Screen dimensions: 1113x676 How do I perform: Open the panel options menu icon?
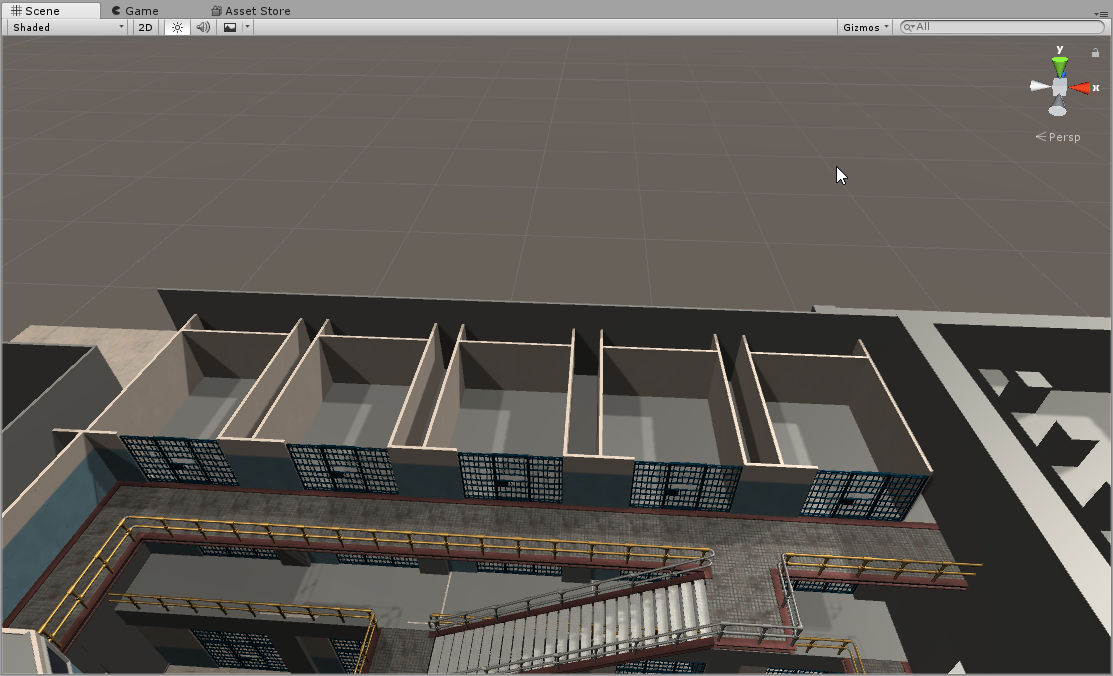click(x=1100, y=13)
